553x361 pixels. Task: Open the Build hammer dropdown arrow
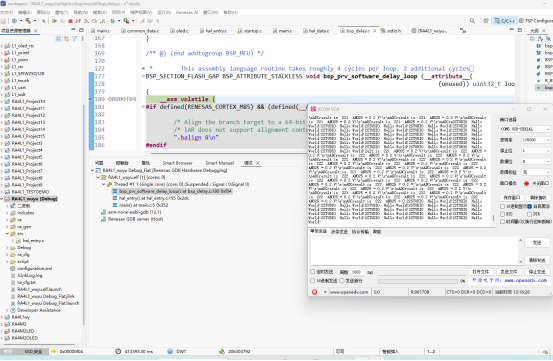click(35, 21)
